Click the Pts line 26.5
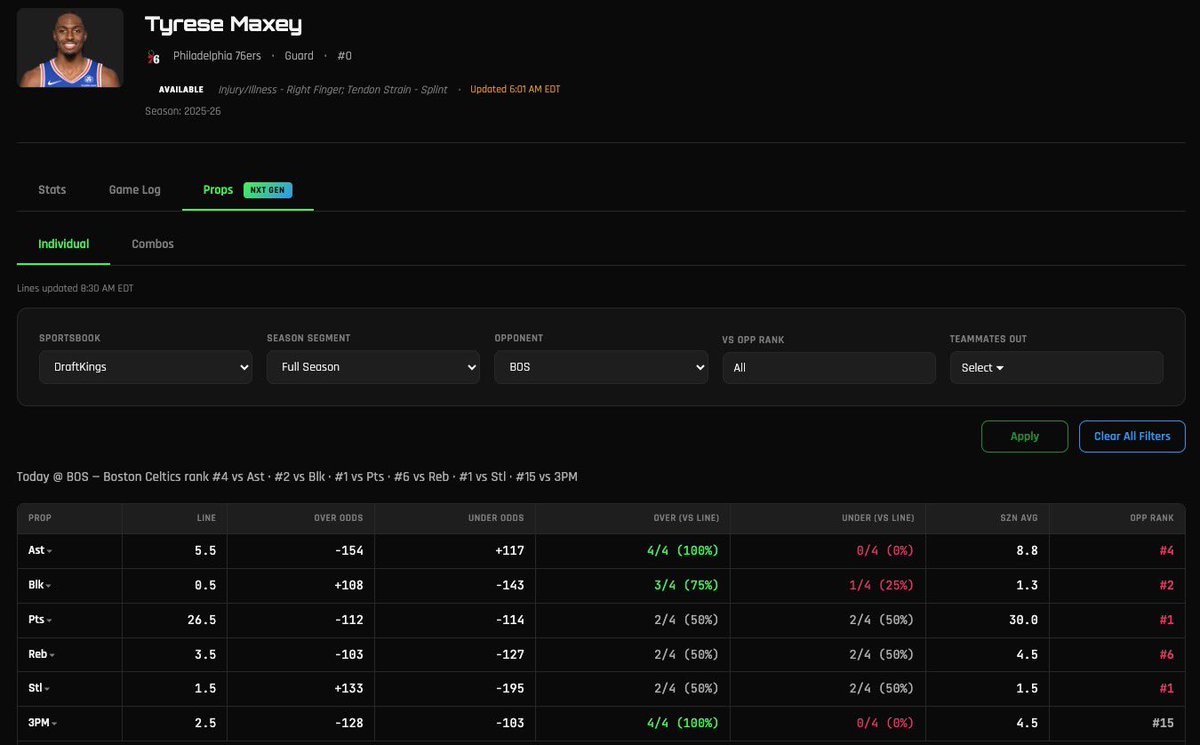Screen dimensions: 1200x745 [x=200, y=620]
